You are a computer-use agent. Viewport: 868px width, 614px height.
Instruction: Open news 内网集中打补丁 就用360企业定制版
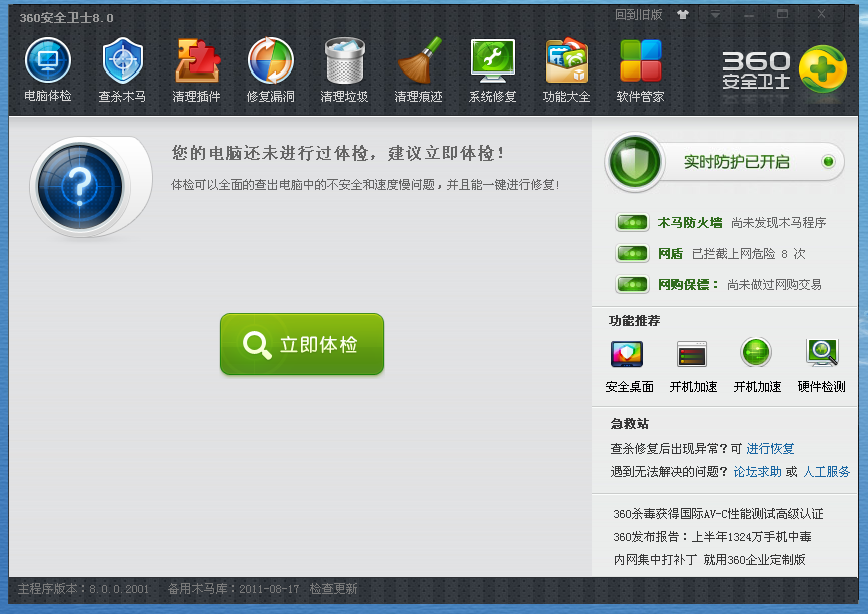(709, 560)
